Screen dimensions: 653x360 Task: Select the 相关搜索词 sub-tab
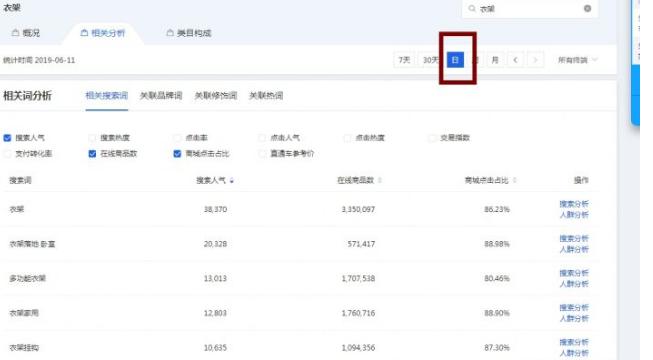[107, 95]
